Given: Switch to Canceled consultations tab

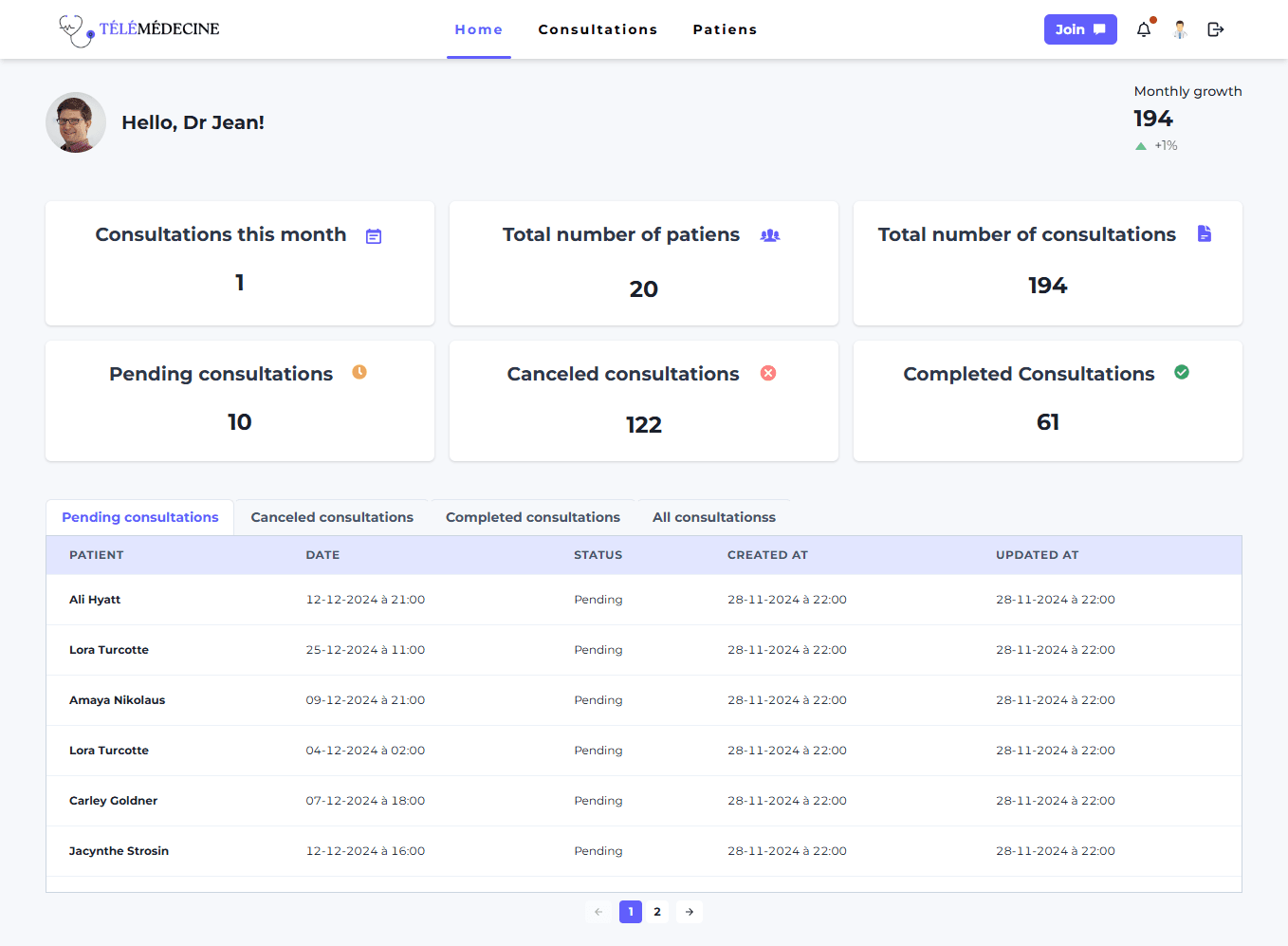Looking at the screenshot, I should coord(332,517).
